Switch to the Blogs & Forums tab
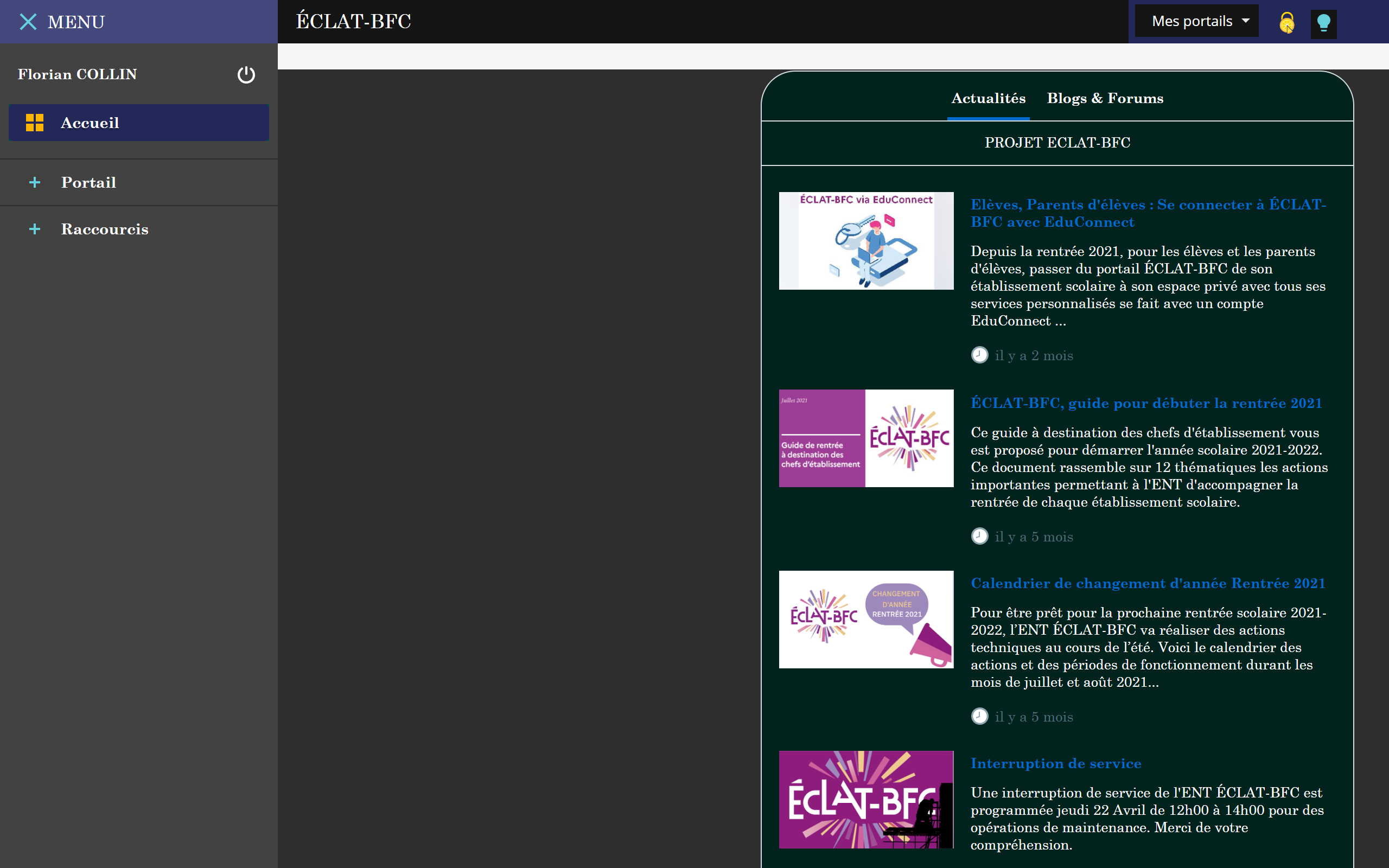 point(1105,98)
